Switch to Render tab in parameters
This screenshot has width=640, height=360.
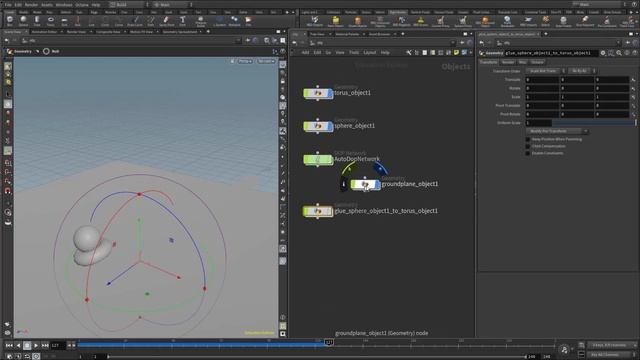pos(508,62)
